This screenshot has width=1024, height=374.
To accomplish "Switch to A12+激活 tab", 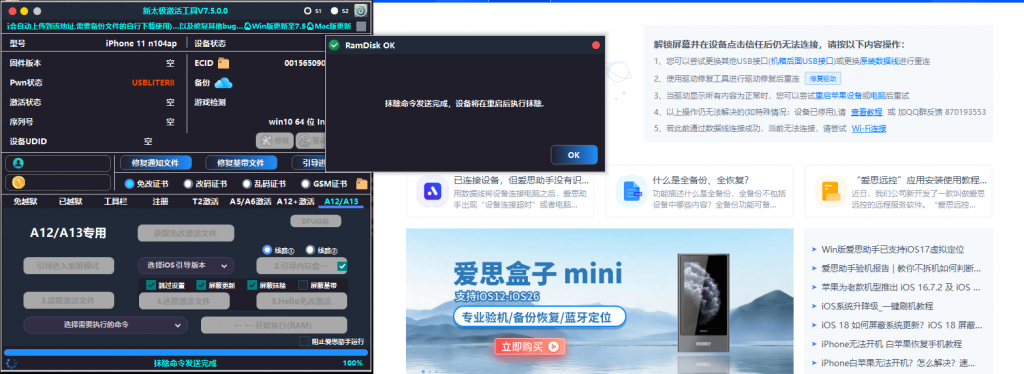I will 296,202.
